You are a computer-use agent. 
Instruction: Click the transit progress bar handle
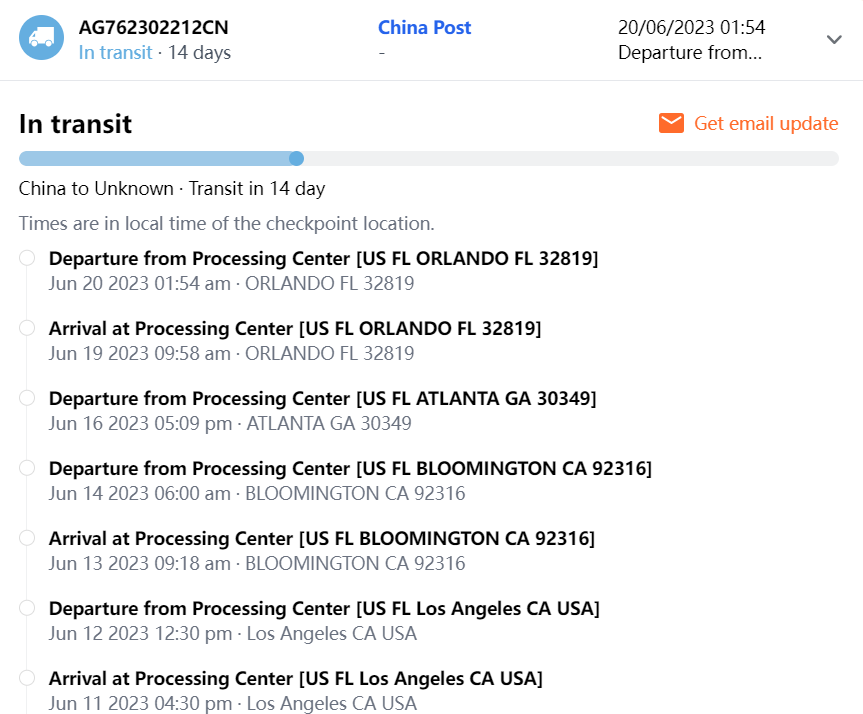pyautogui.click(x=296, y=158)
